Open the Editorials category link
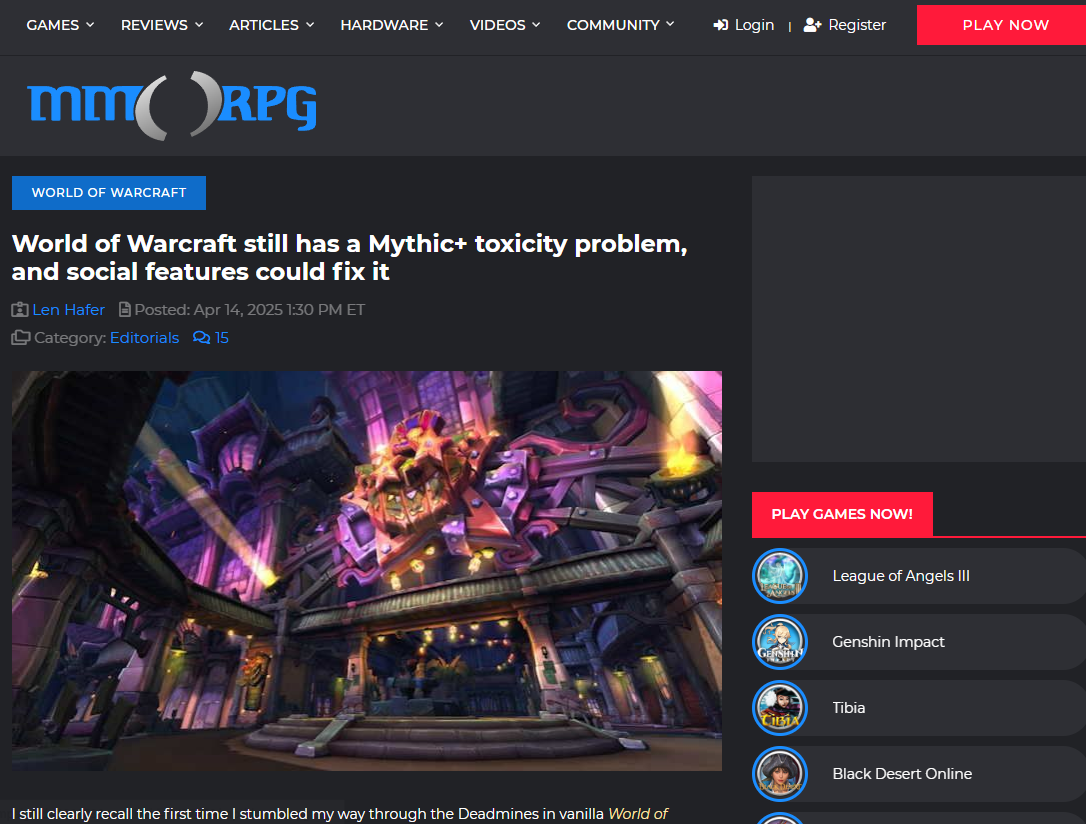Viewport: 1086px width, 824px height. tap(144, 338)
